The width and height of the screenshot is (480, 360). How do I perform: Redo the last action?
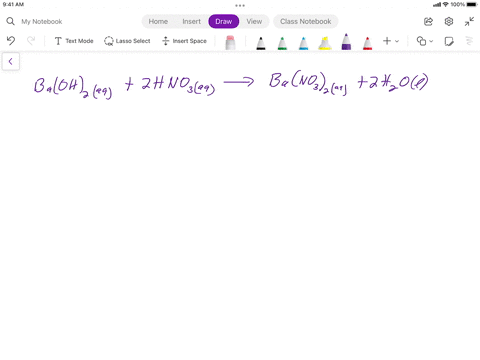click(x=31, y=41)
